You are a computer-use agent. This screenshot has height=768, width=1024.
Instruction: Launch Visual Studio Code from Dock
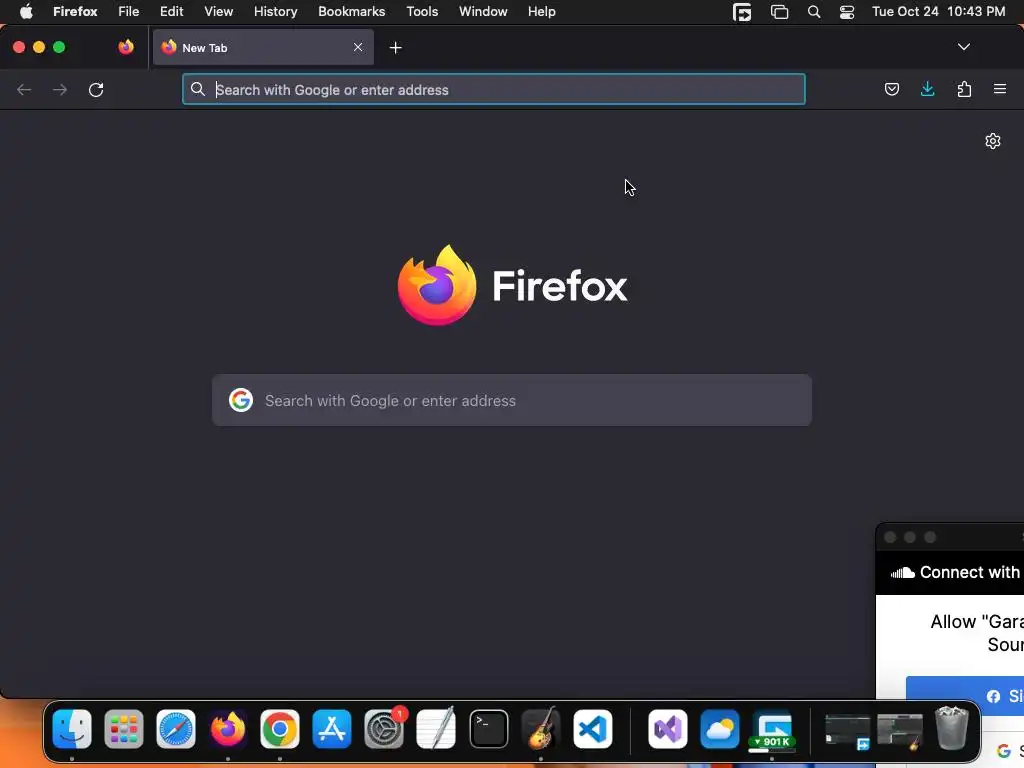[x=592, y=729]
